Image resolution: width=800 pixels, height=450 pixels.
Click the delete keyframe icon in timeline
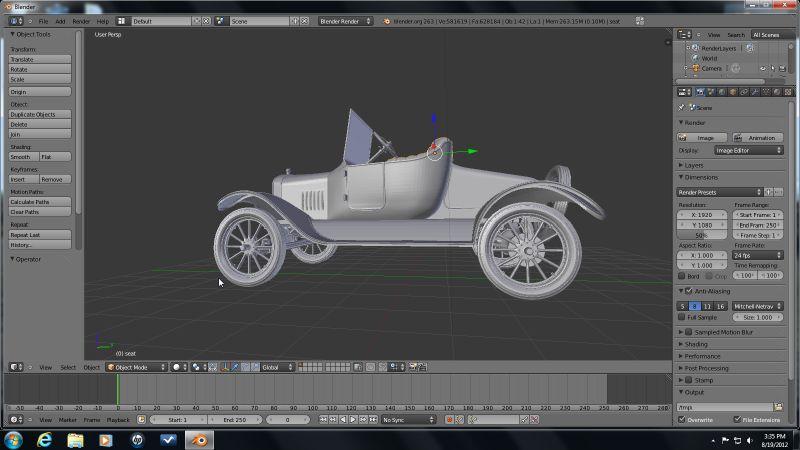[535, 419]
